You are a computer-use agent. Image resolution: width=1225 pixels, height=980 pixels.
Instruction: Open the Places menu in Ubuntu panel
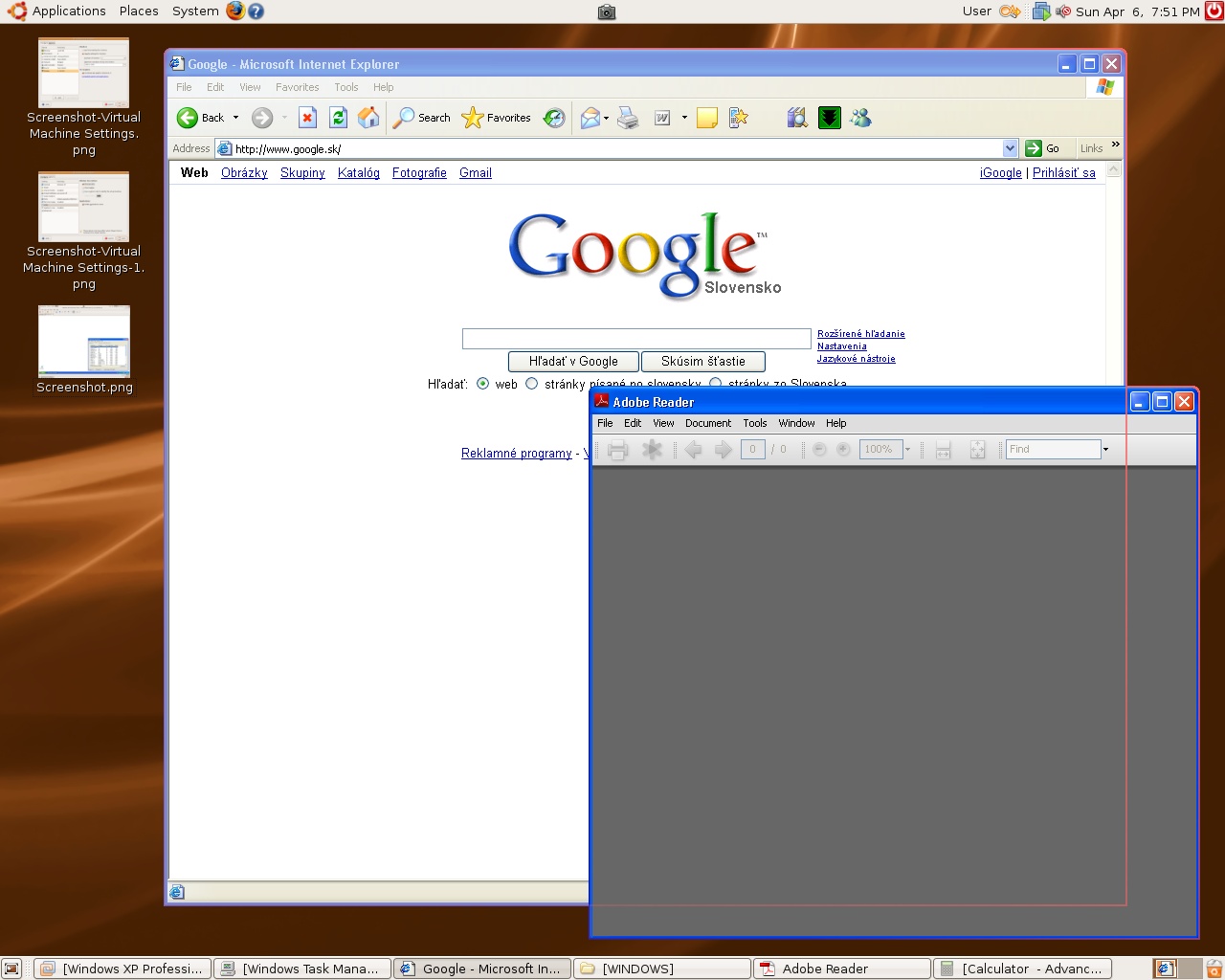(x=139, y=11)
